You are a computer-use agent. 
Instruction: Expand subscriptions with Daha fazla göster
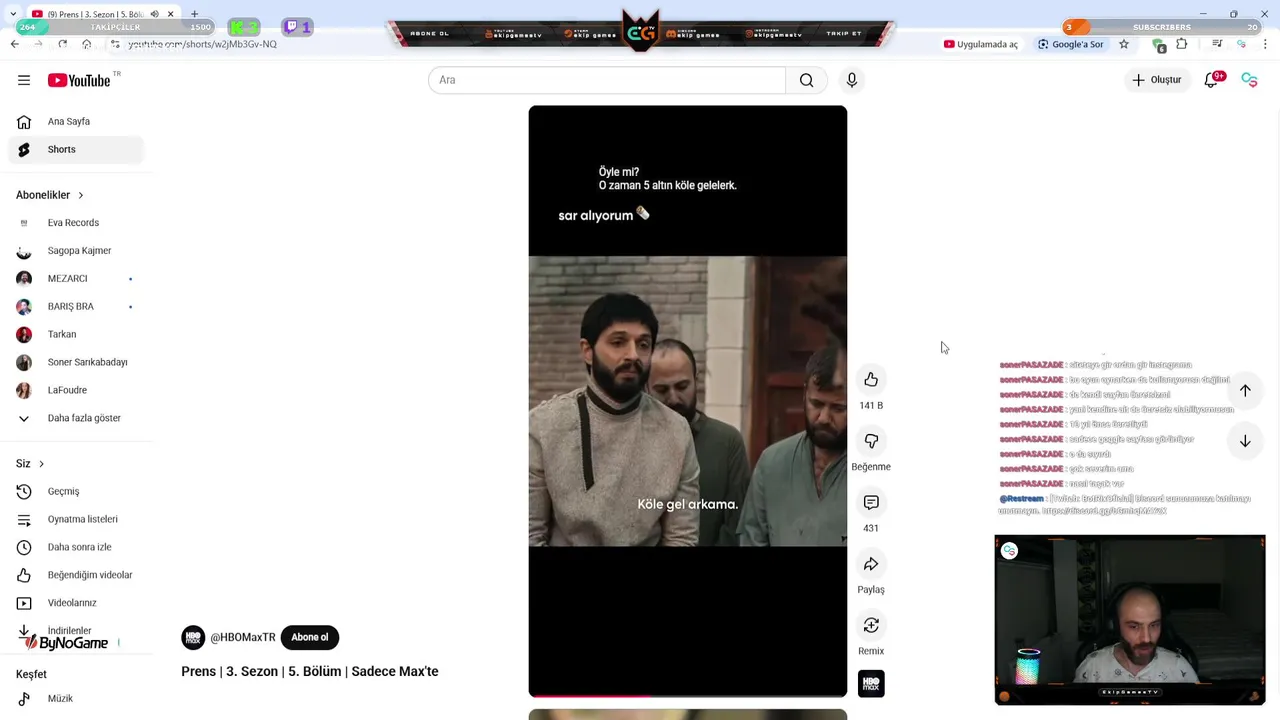point(76,418)
